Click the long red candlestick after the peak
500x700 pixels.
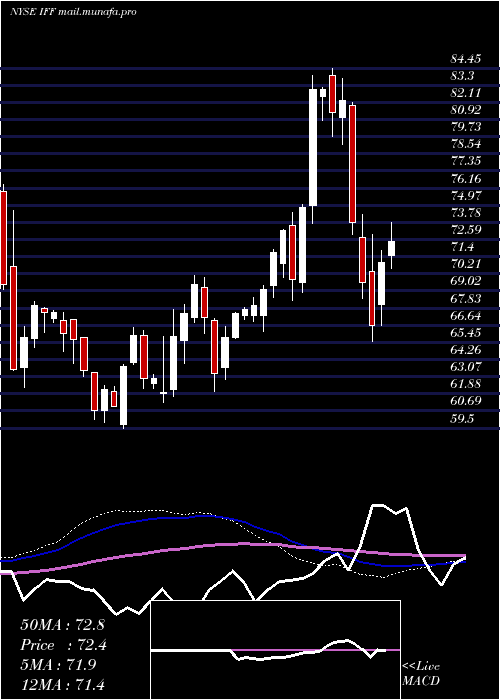coord(352,164)
